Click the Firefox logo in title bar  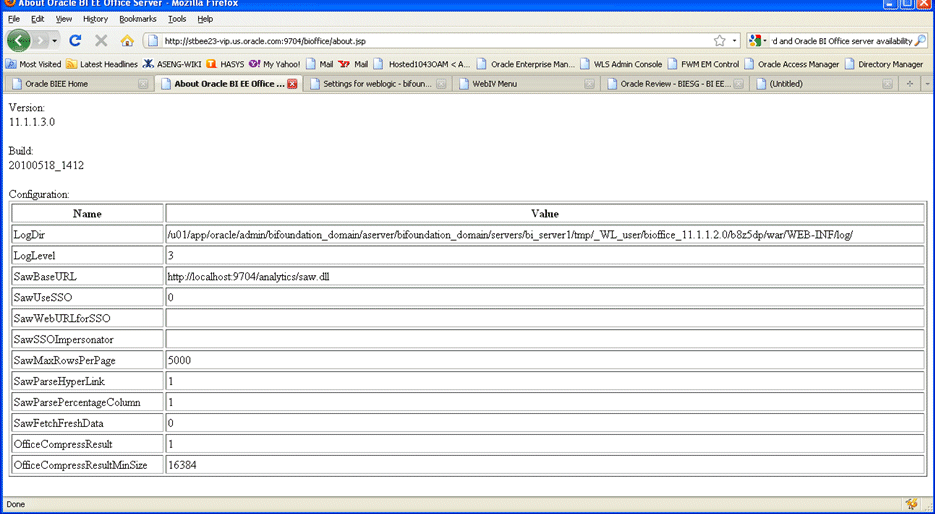coord(10,3)
